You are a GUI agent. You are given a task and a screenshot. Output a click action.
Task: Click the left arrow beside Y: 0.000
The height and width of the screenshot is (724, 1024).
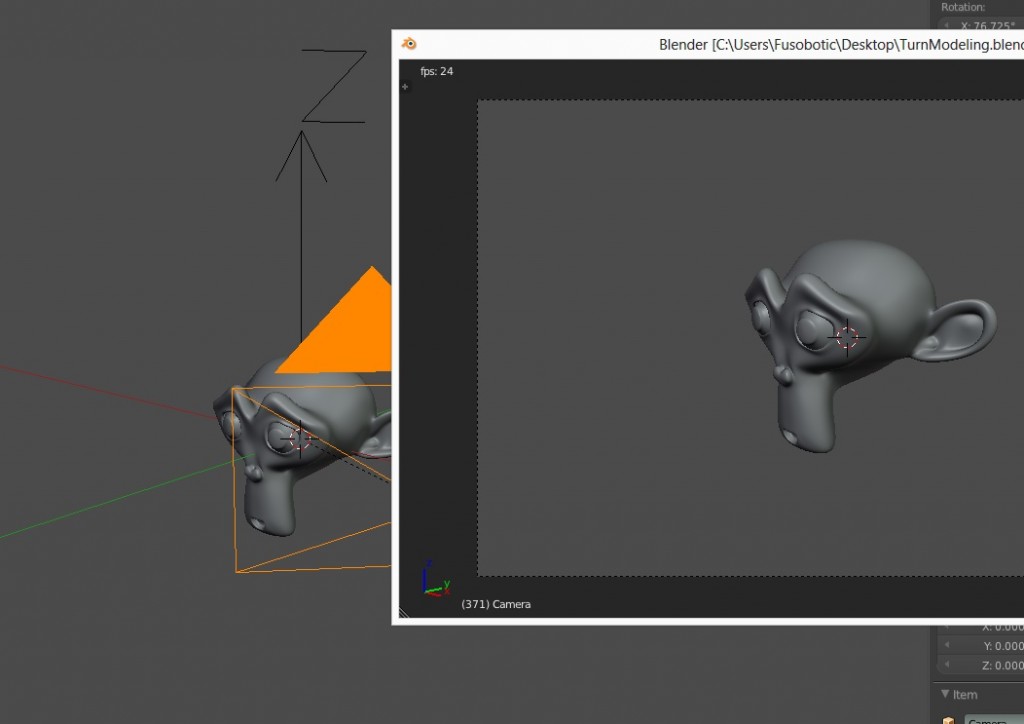[x=948, y=646]
